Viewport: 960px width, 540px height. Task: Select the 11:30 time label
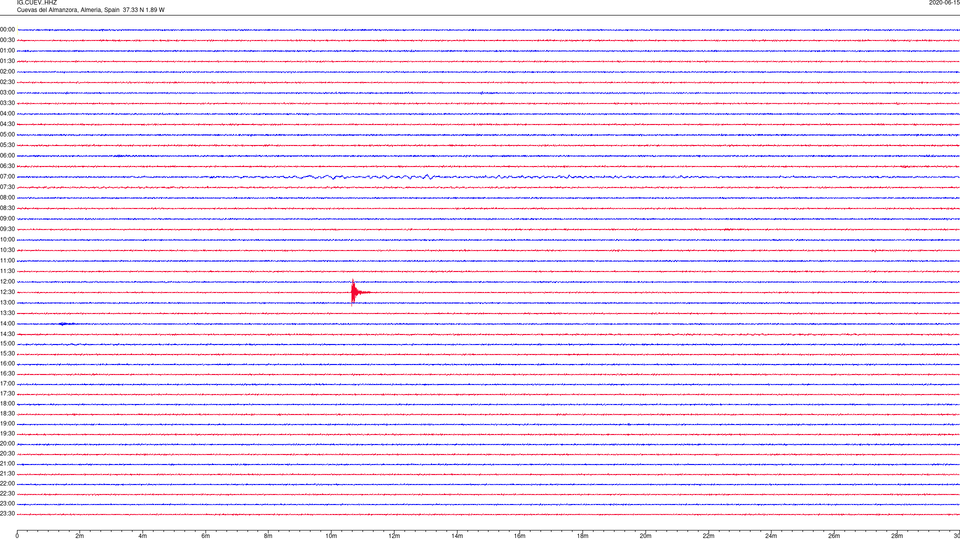click(x=7, y=271)
